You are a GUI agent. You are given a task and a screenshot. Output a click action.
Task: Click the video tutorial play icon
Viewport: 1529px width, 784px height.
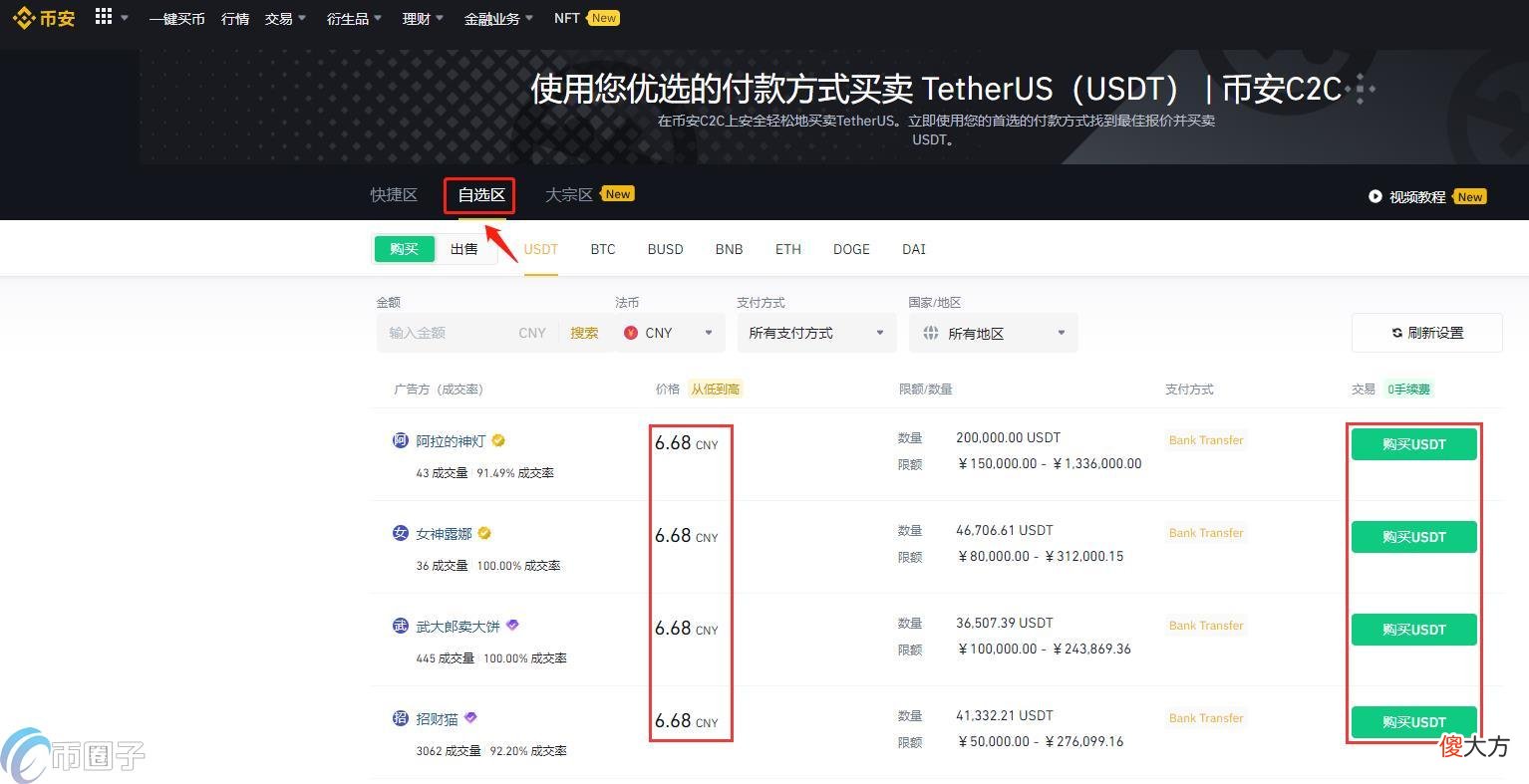(1376, 197)
